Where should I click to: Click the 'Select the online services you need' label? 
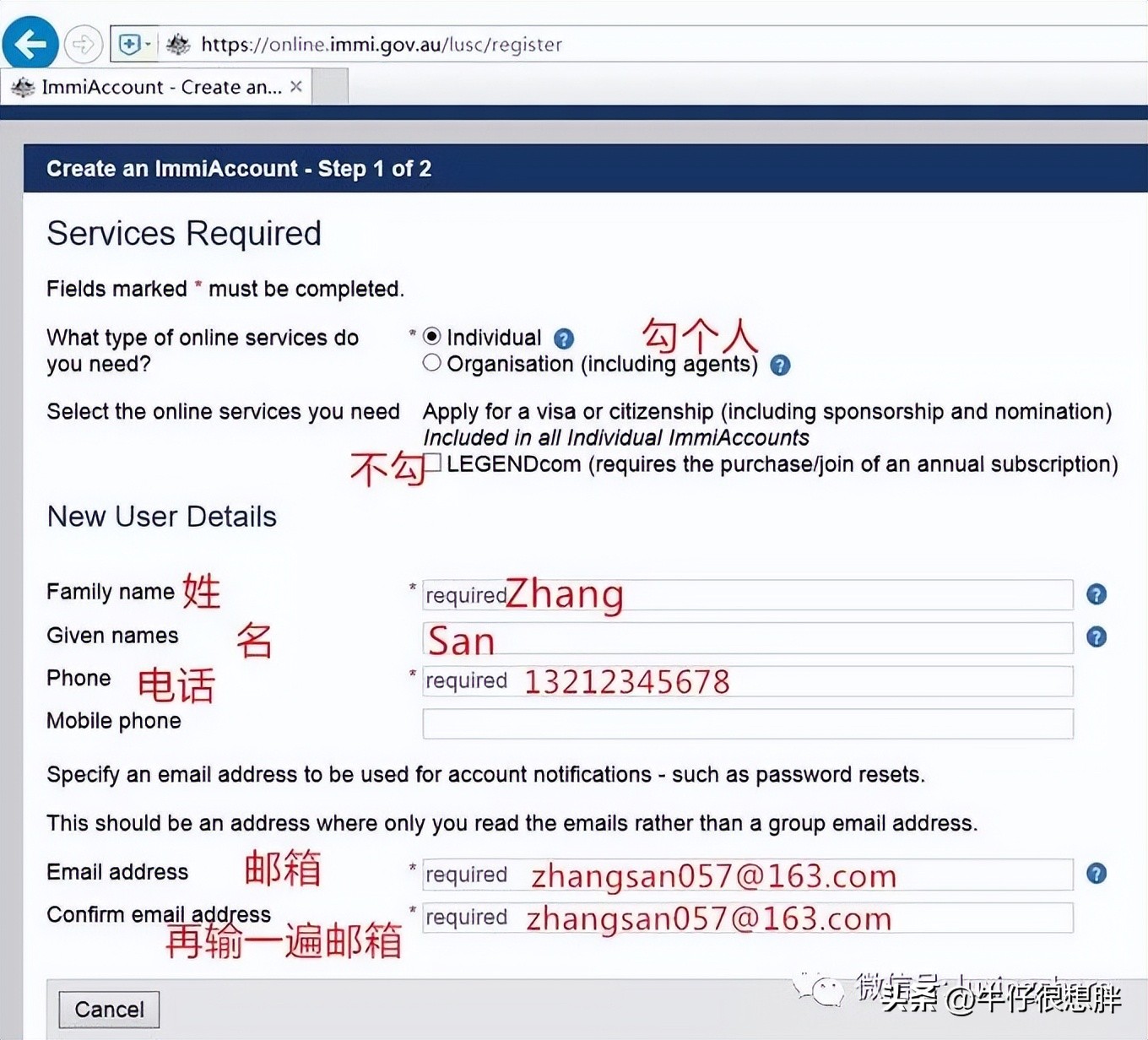click(223, 411)
